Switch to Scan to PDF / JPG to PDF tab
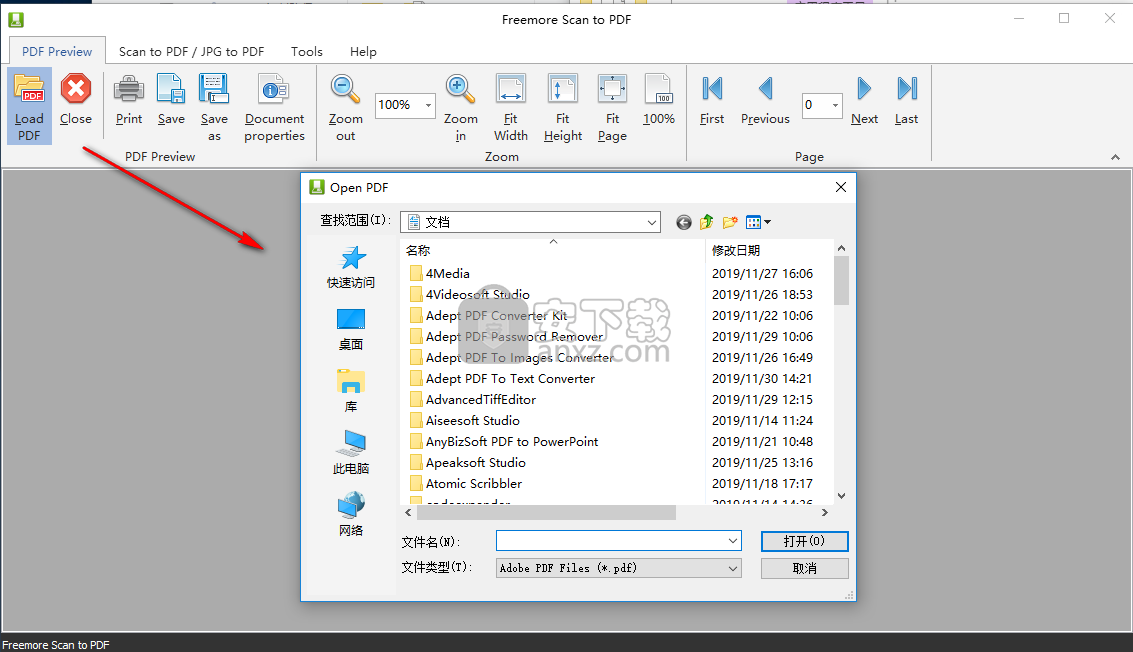 tap(191, 51)
